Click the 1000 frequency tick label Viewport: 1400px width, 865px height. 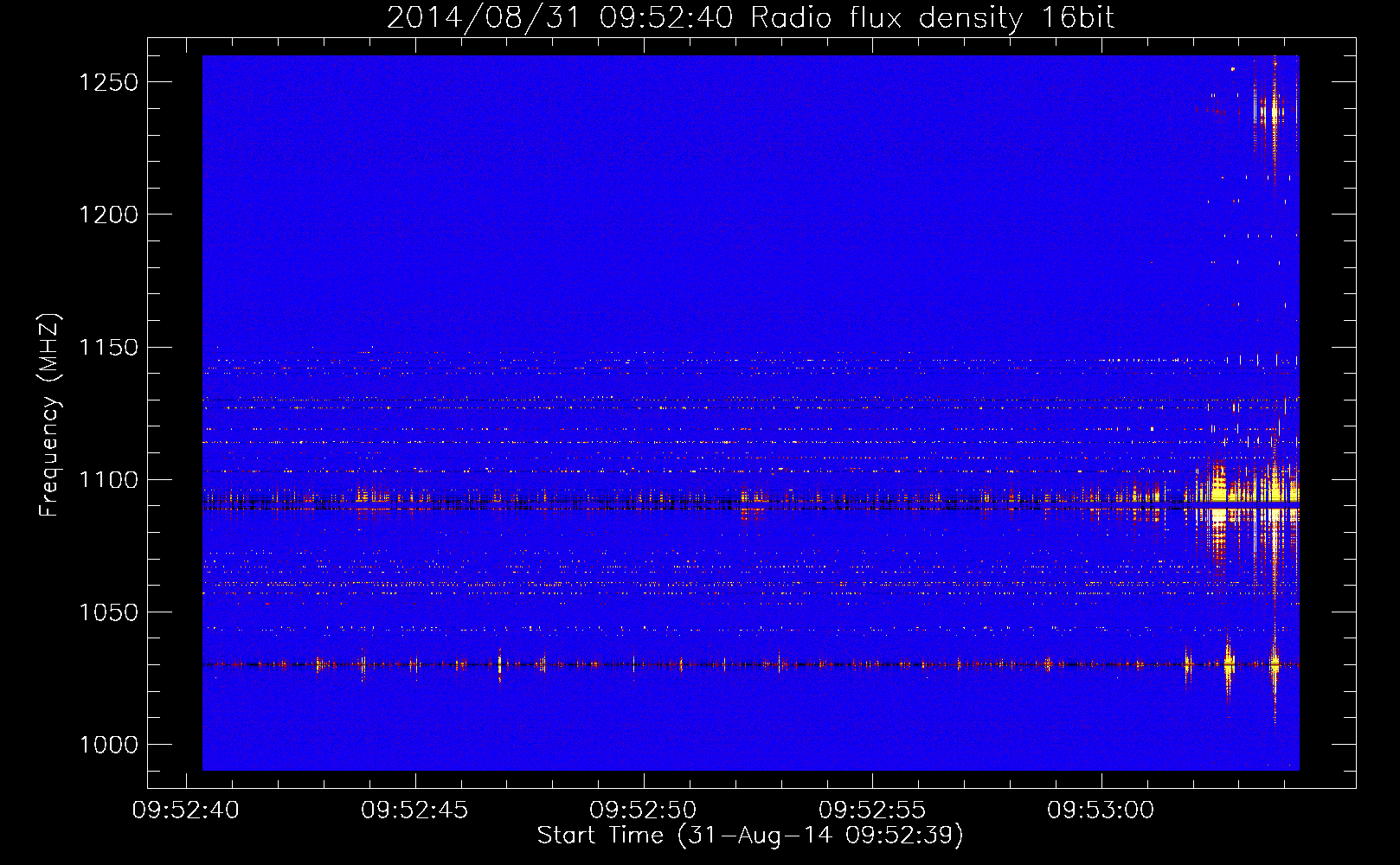108,745
